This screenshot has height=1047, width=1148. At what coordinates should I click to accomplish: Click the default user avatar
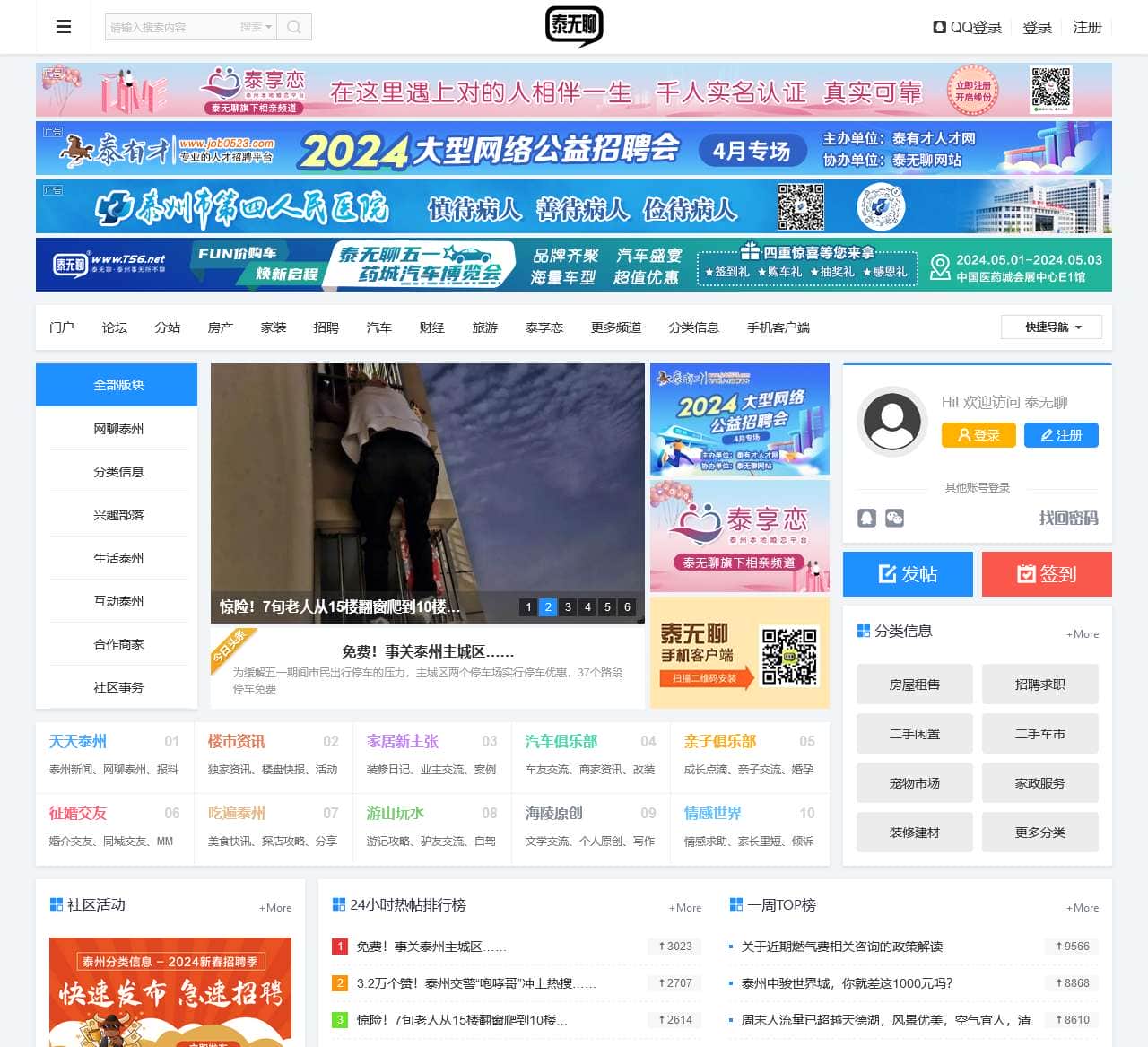click(891, 421)
